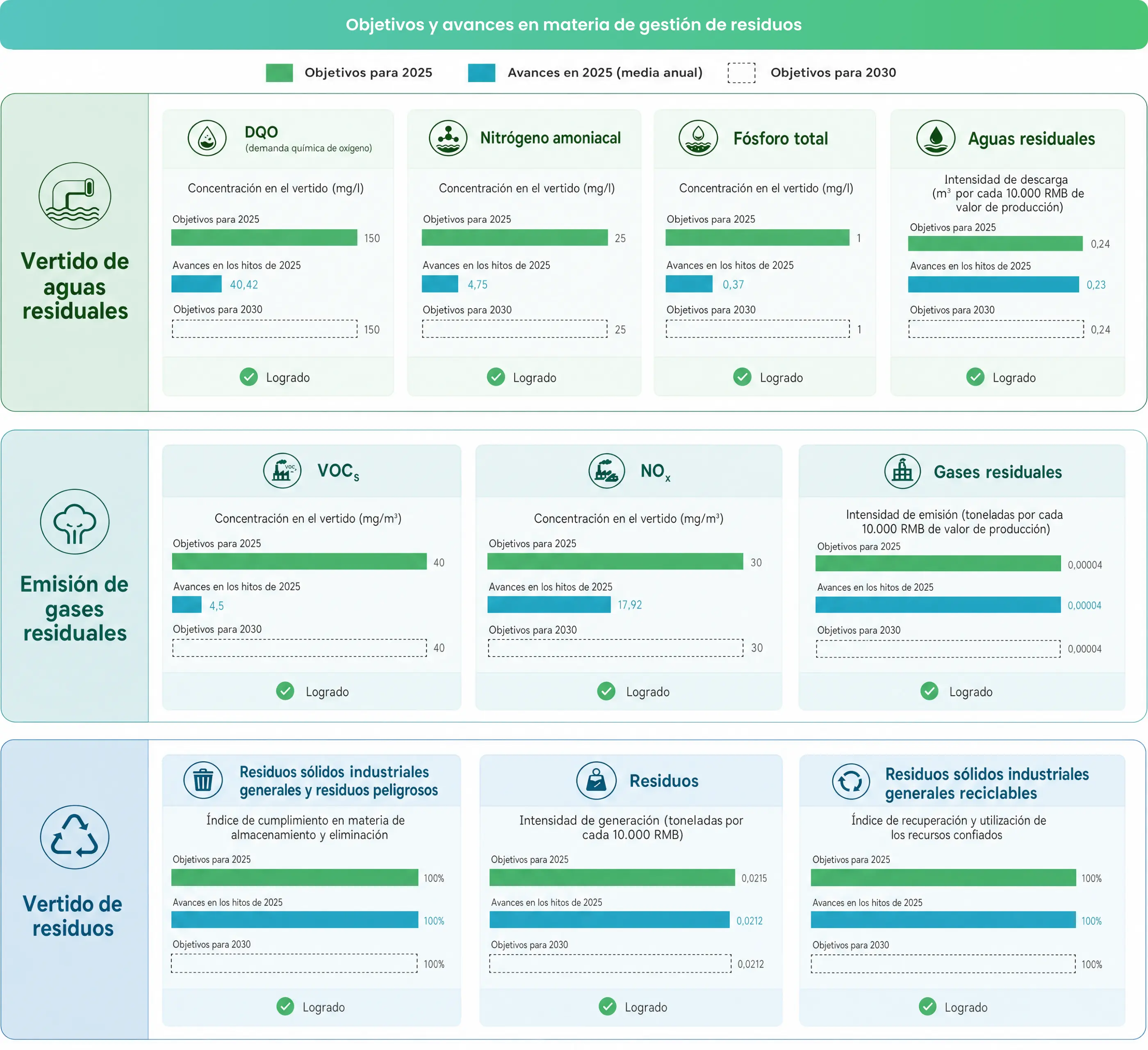This screenshot has height=1050, width=1148.
Task: Click the Nitrógeno amoniacal blue 4,75 bar
Action: 440,284
